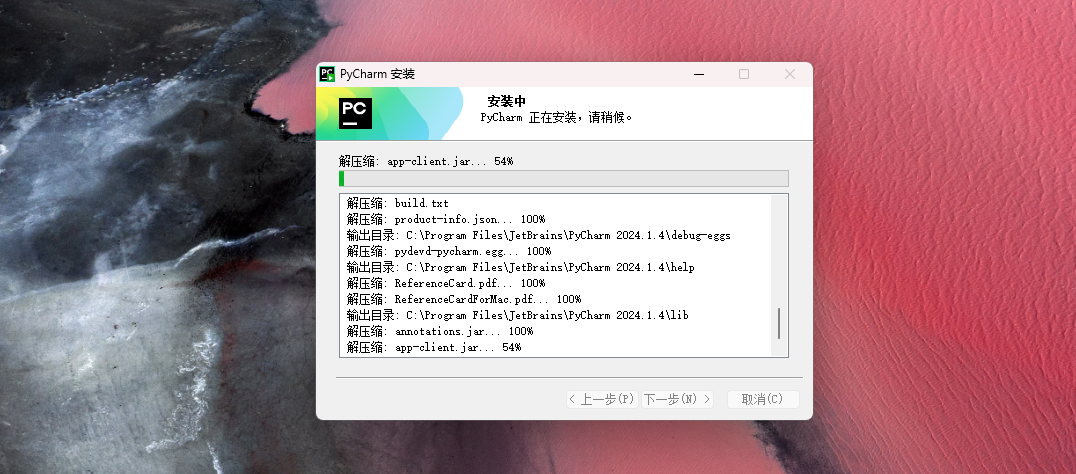This screenshot has width=1076, height=474.
Task: Select the product-info.json... 100% log line
Action: click(x=446, y=220)
